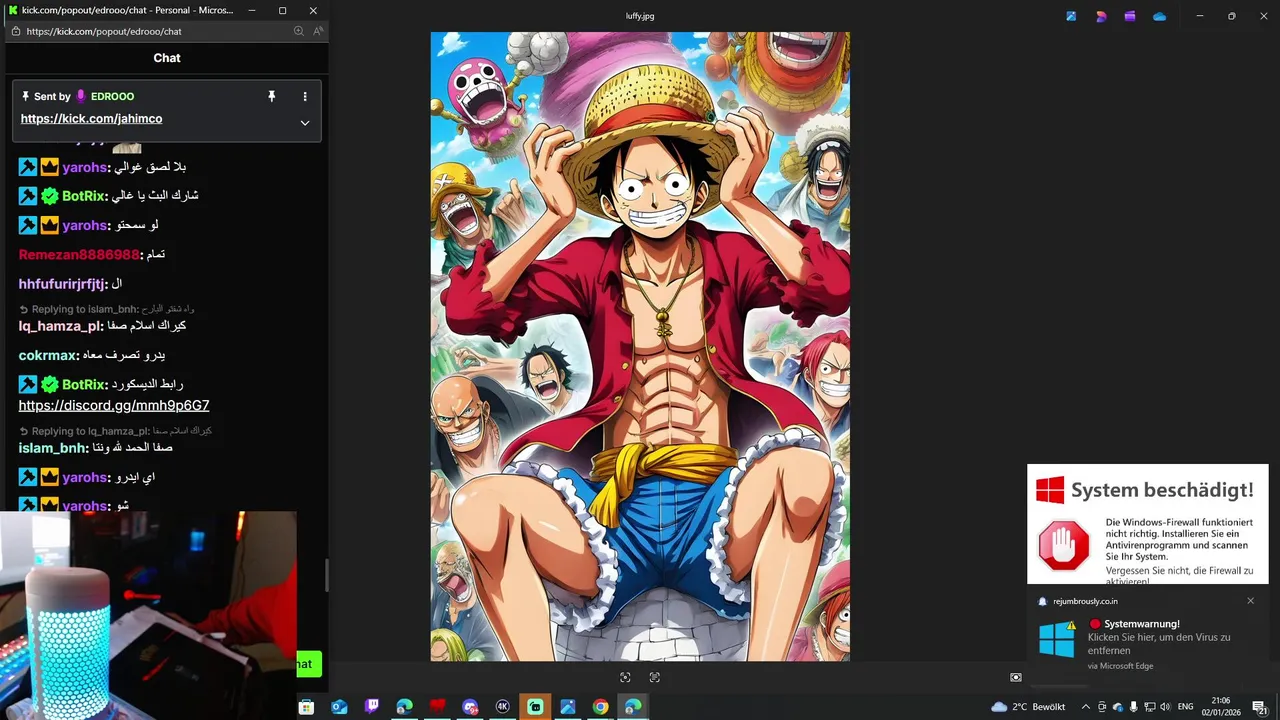The image size is (1280, 720).
Task: Click red stop-hand icon in System beschädigt popup
Action: click(x=1063, y=545)
